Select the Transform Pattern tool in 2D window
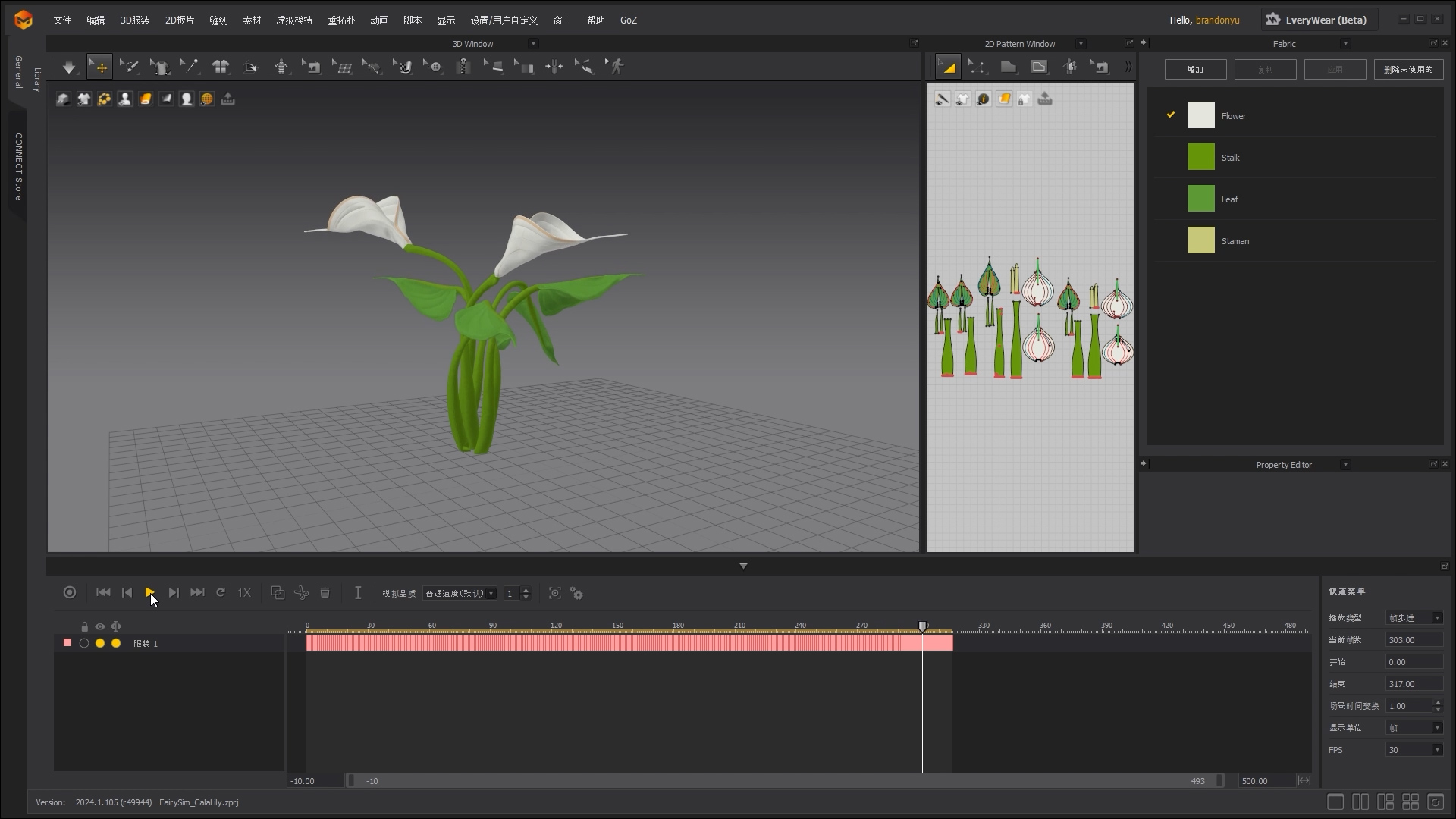Viewport: 1456px width, 819px height. tap(949, 66)
